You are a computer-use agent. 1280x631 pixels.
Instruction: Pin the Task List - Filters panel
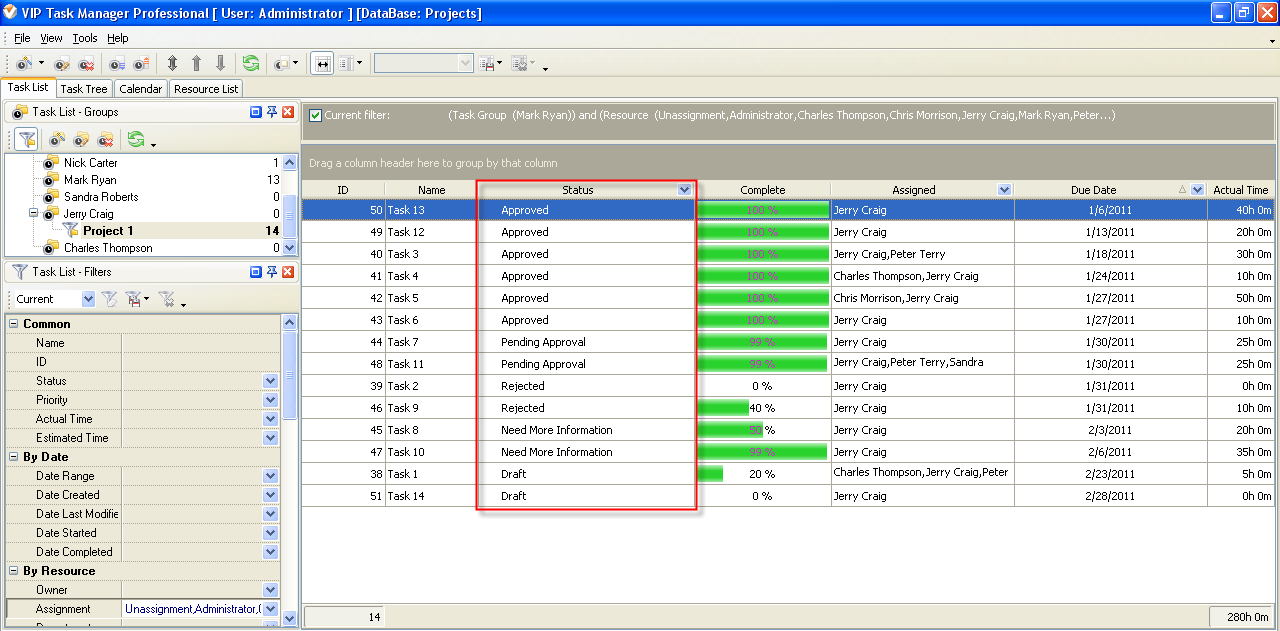pyautogui.click(x=271, y=272)
